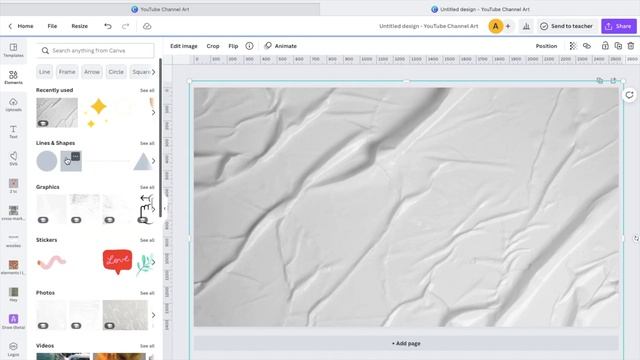Select the Line chip
640x360 pixels.
pos(44,72)
